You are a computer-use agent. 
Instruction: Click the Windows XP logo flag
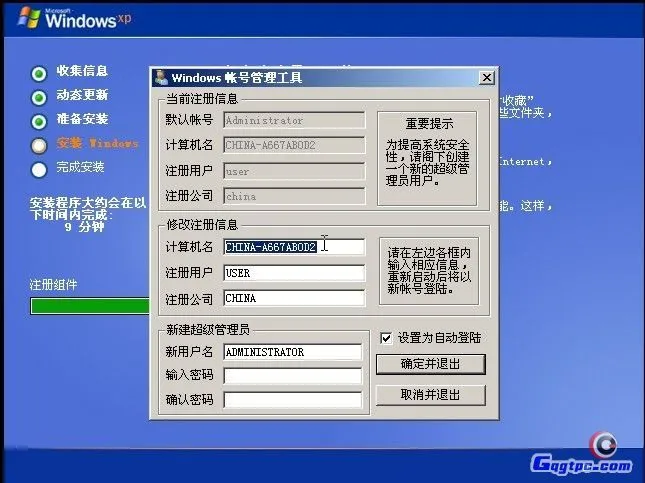(29, 18)
